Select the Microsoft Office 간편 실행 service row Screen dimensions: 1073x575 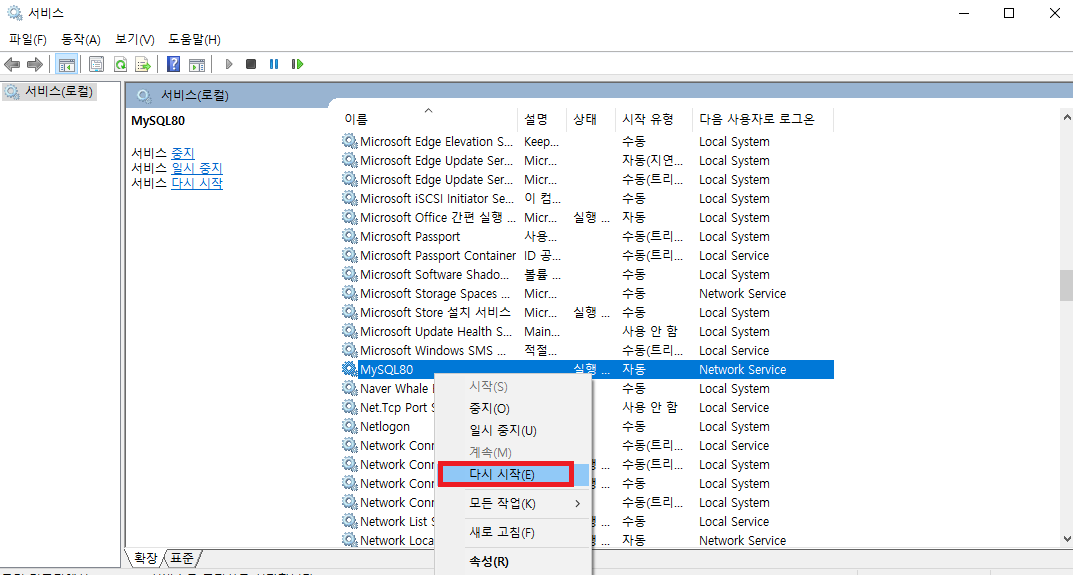[x=587, y=218]
